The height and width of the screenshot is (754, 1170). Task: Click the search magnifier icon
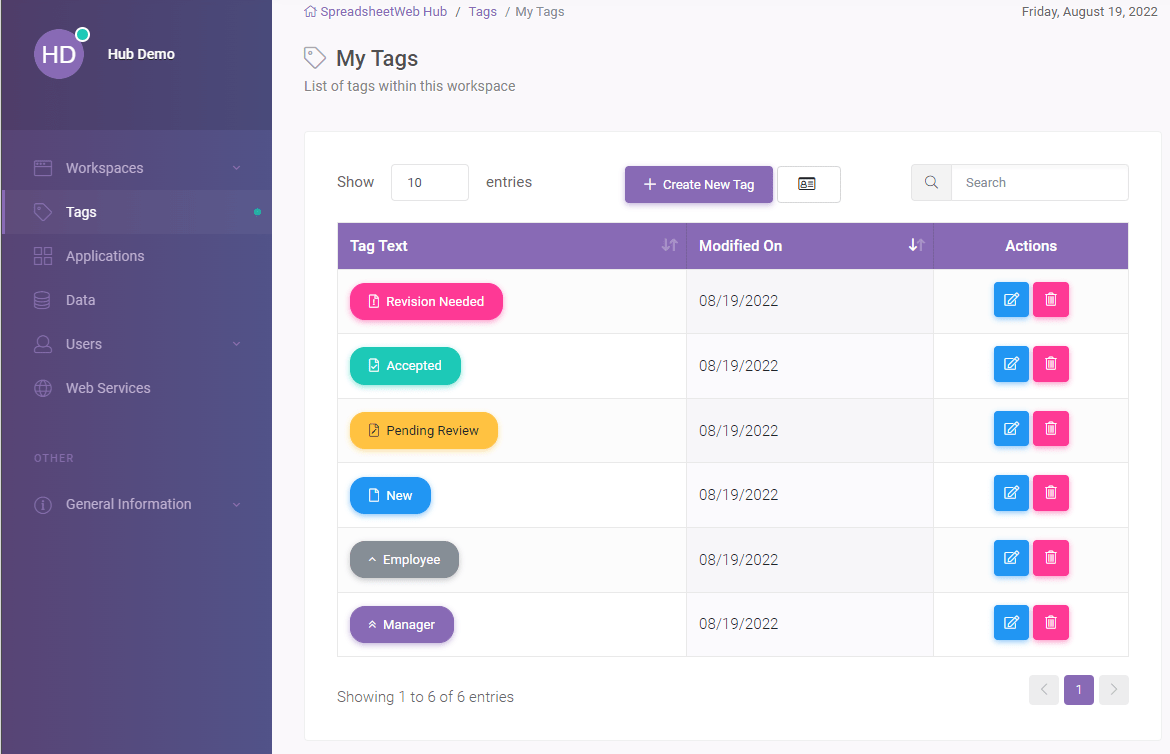pos(931,183)
